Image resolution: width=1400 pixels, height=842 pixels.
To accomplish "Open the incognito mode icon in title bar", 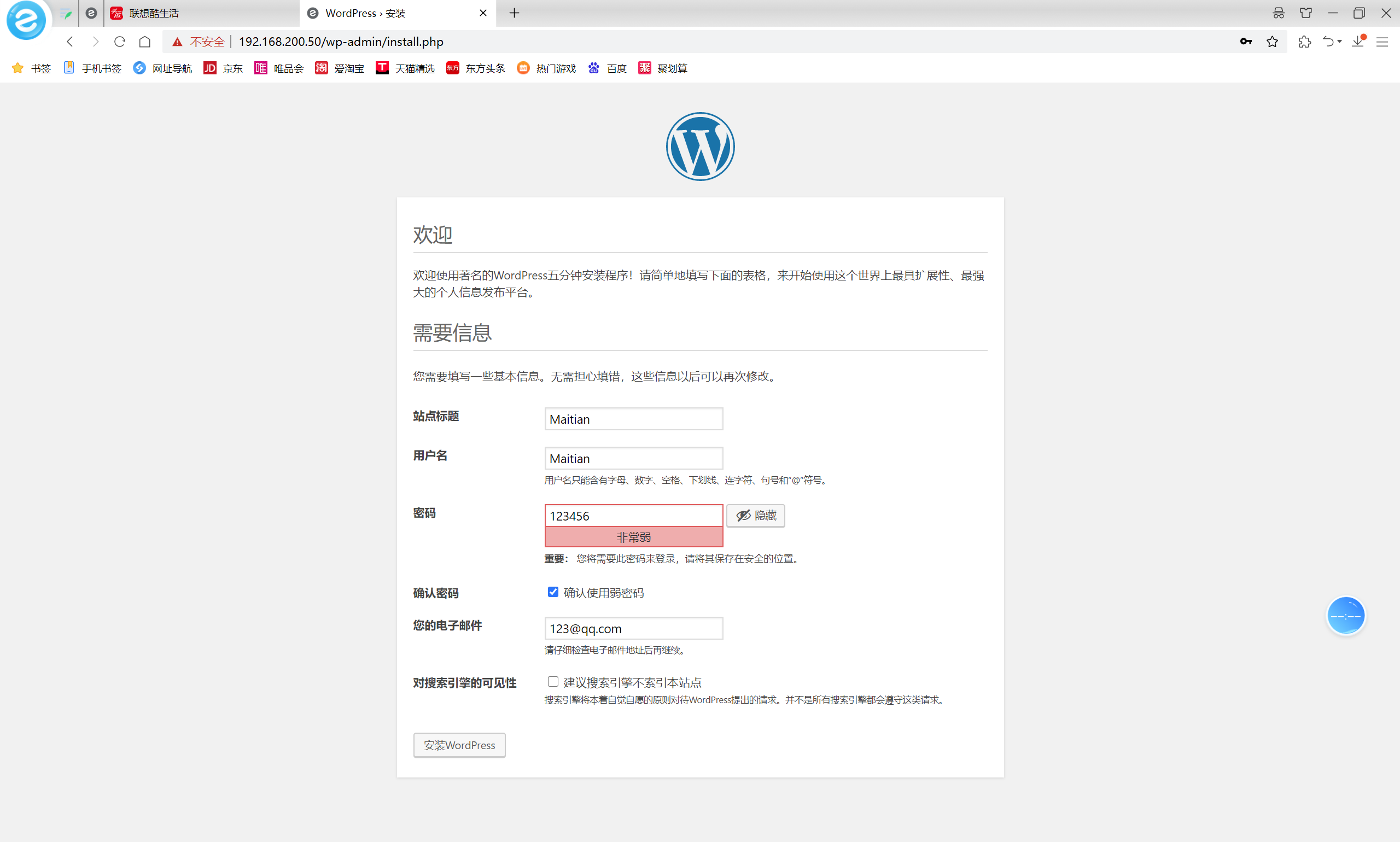I will pyautogui.click(x=1278, y=13).
